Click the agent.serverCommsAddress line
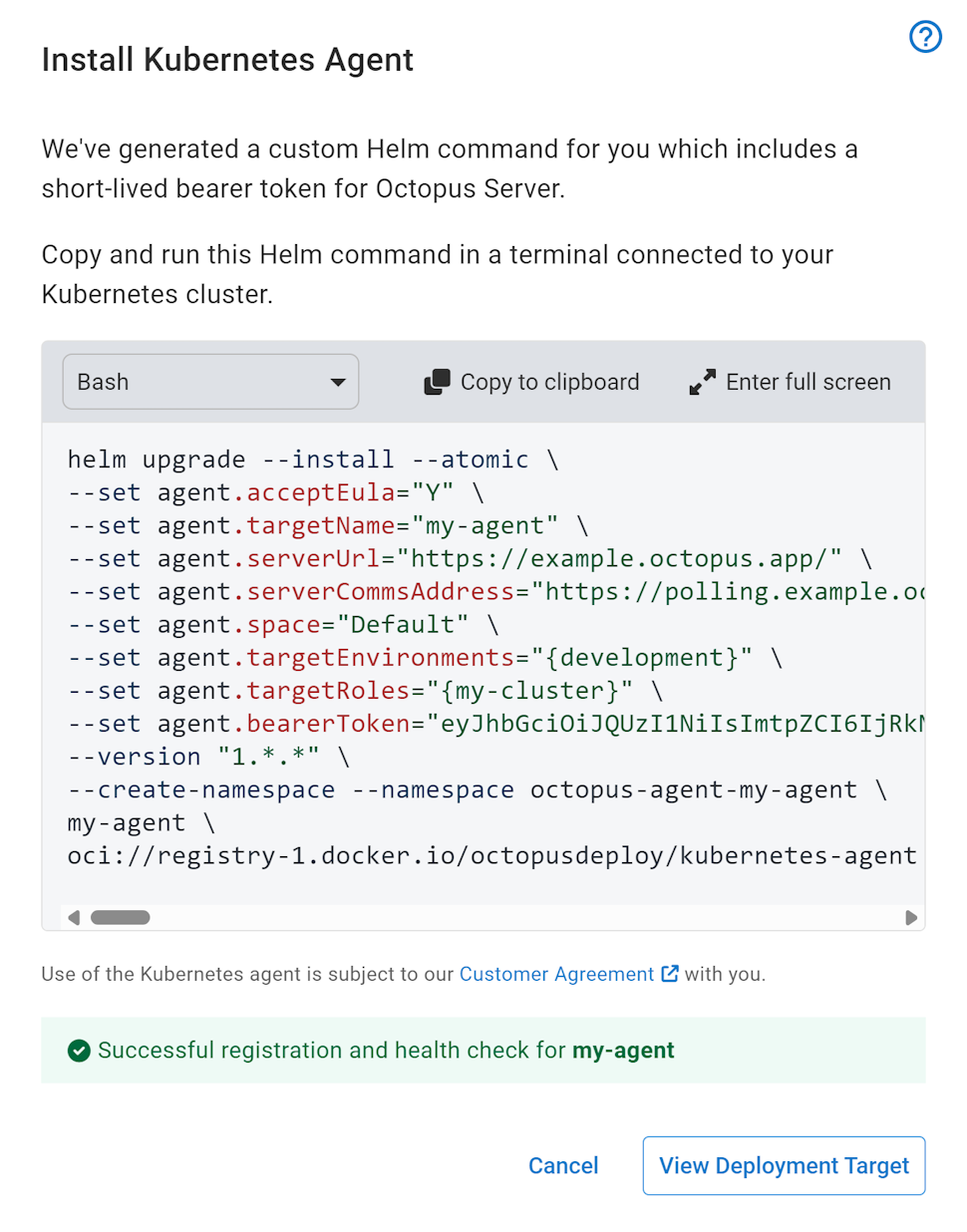 tap(495, 591)
